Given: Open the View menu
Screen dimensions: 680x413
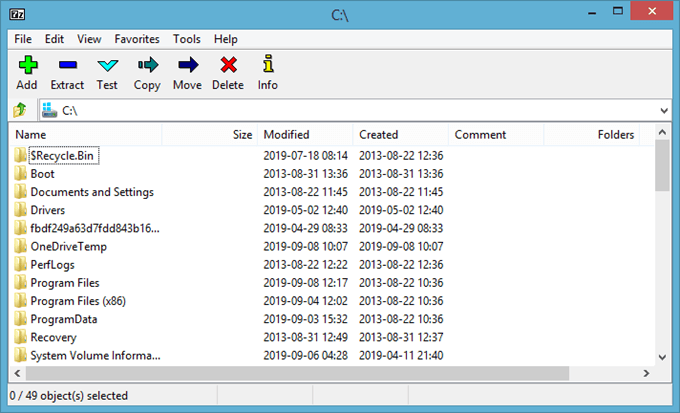Looking at the screenshot, I should click(89, 39).
